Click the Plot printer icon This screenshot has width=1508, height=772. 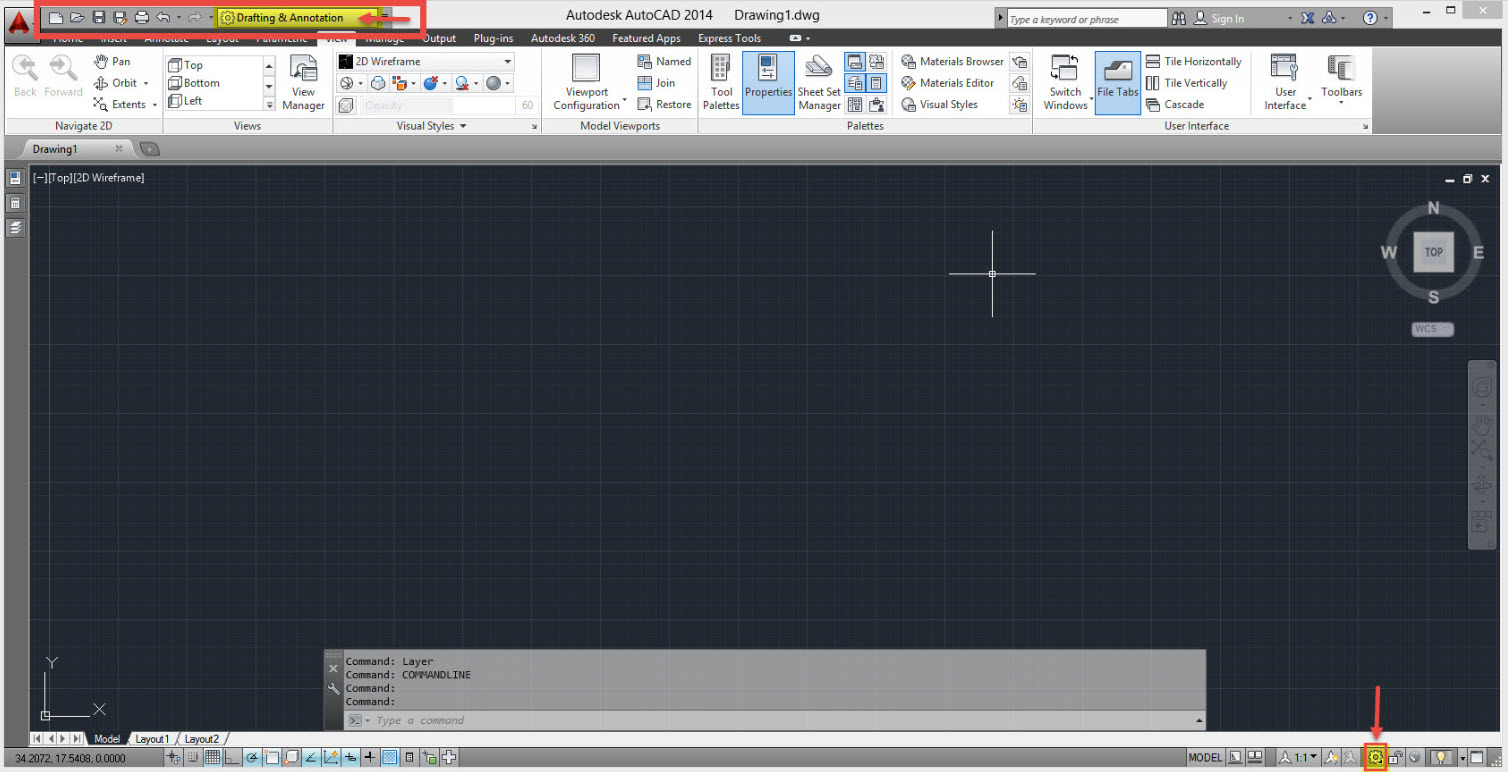tap(141, 18)
